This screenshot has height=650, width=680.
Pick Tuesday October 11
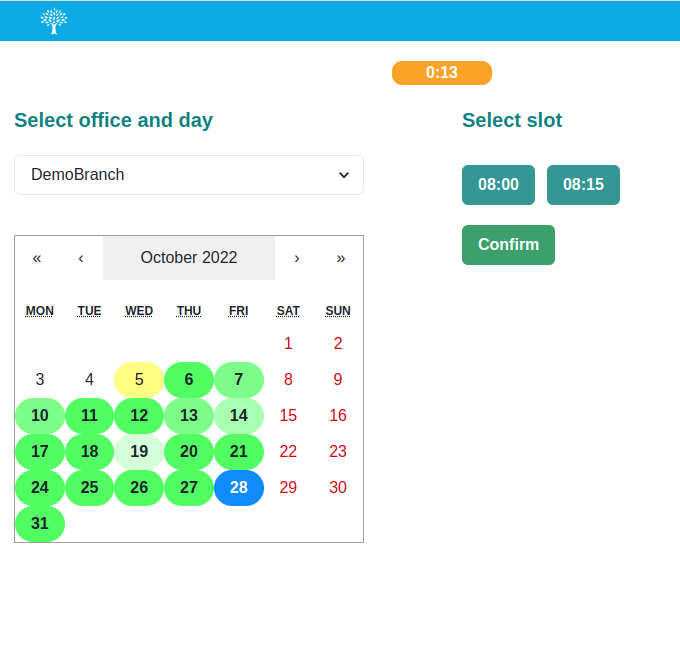(x=89, y=415)
